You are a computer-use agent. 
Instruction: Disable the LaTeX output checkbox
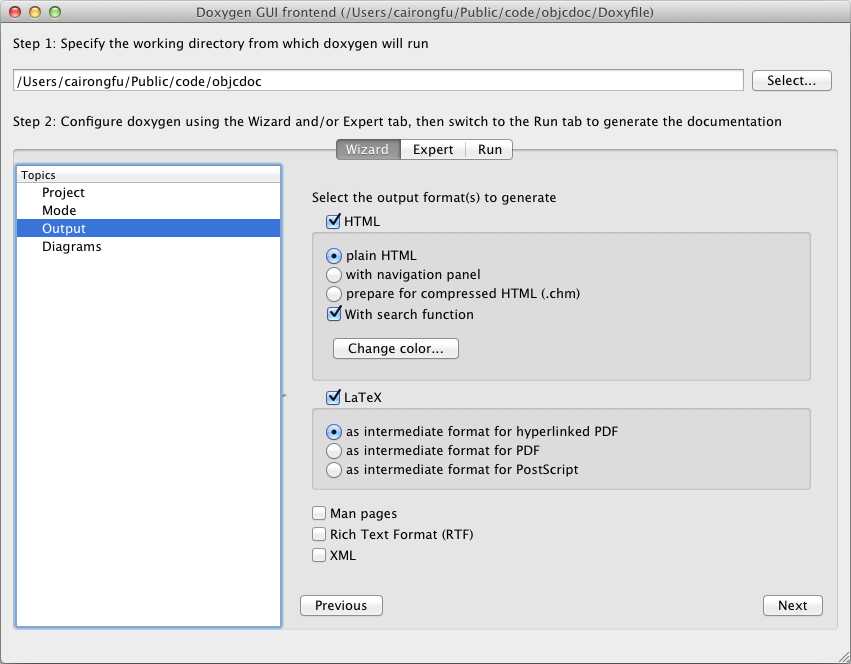pyautogui.click(x=334, y=397)
